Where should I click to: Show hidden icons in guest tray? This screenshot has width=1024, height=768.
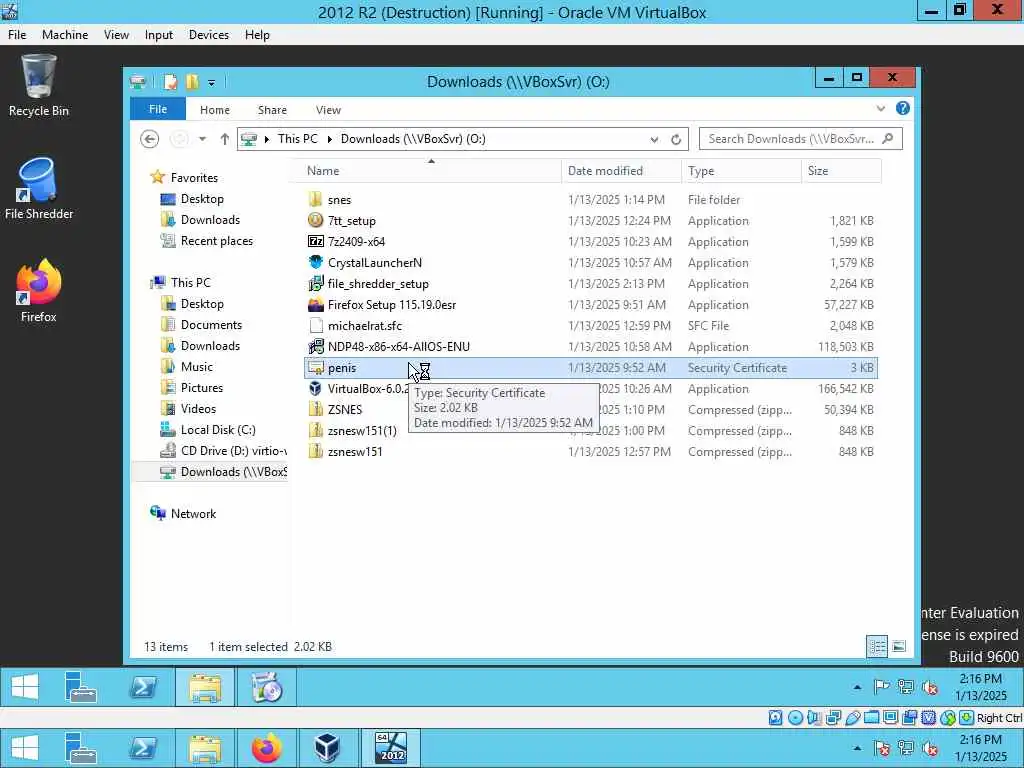tap(857, 687)
